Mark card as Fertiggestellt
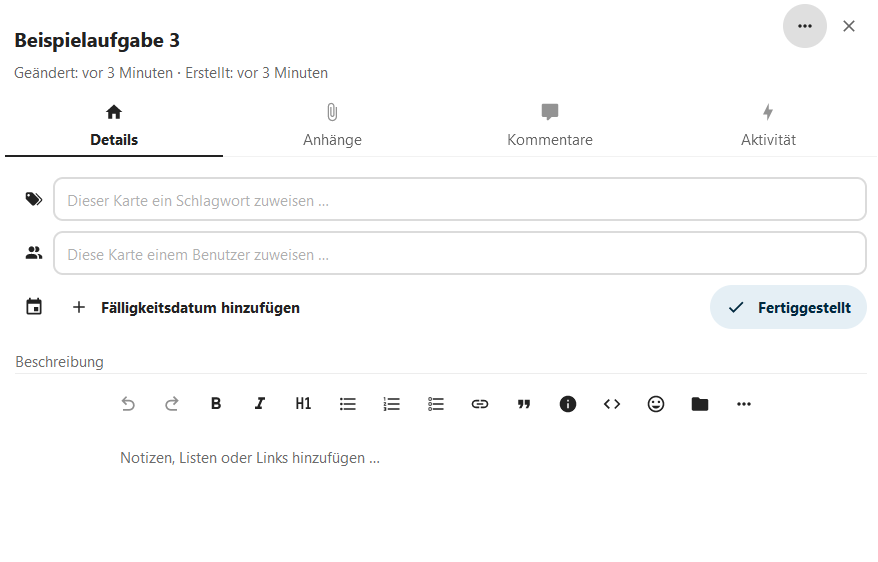Screen dimensions: 878x562 click(788, 307)
